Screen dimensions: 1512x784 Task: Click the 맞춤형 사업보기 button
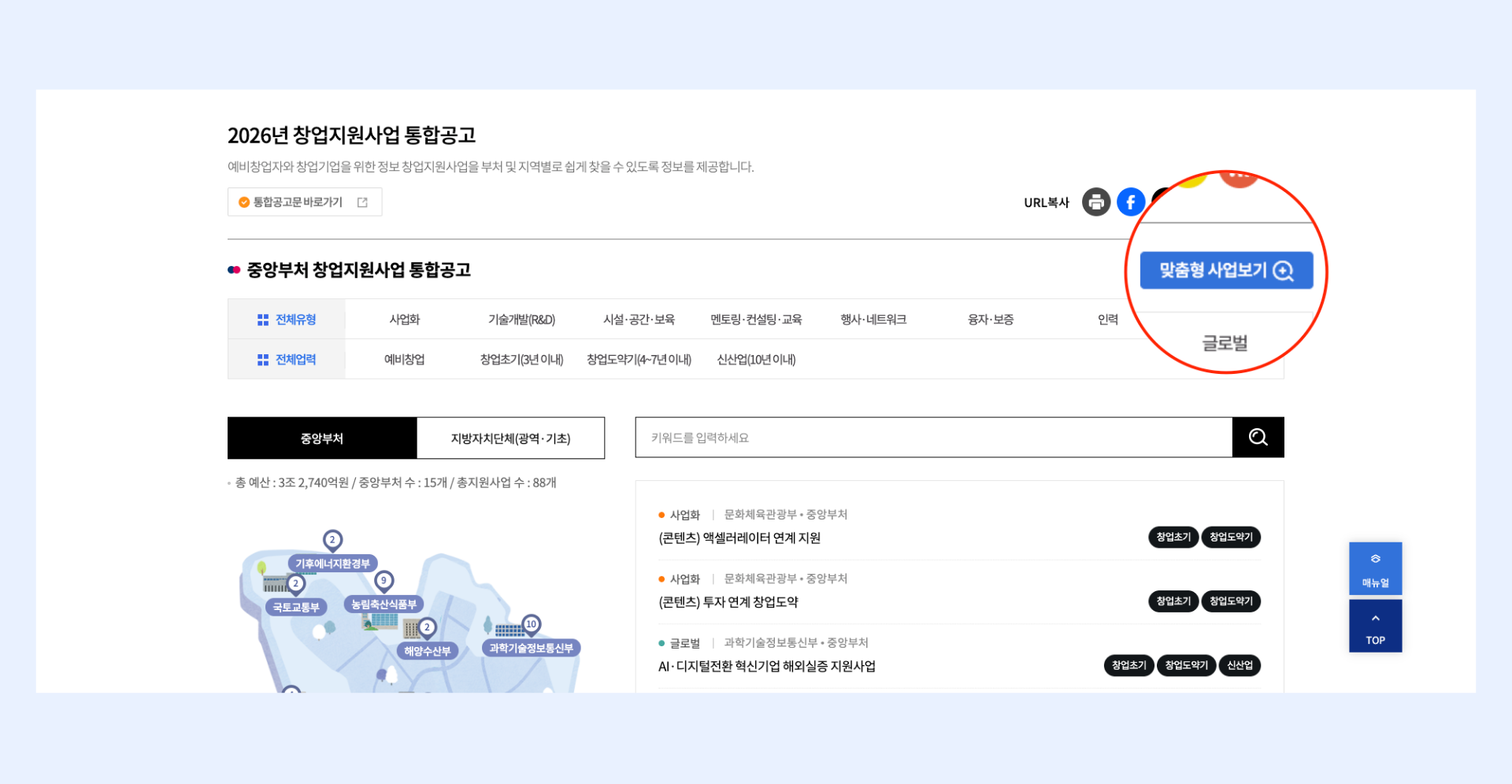pyautogui.click(x=1225, y=271)
